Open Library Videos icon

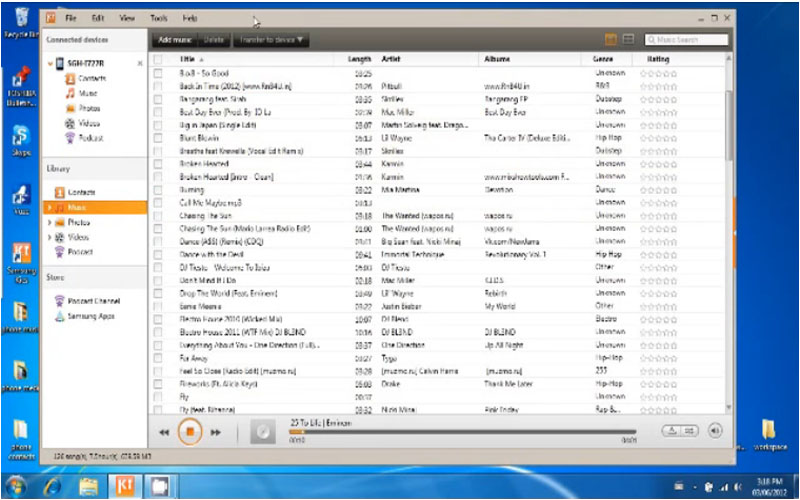(60, 237)
